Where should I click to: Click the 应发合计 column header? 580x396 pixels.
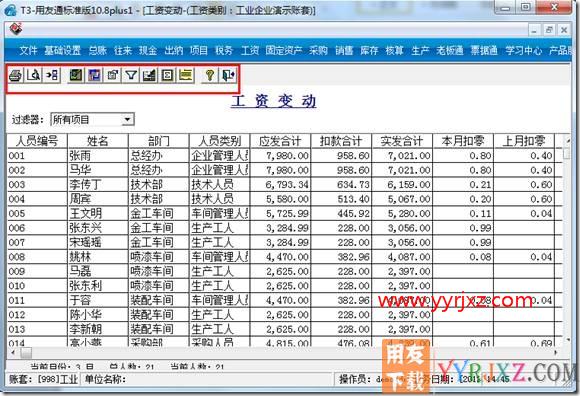pos(280,141)
